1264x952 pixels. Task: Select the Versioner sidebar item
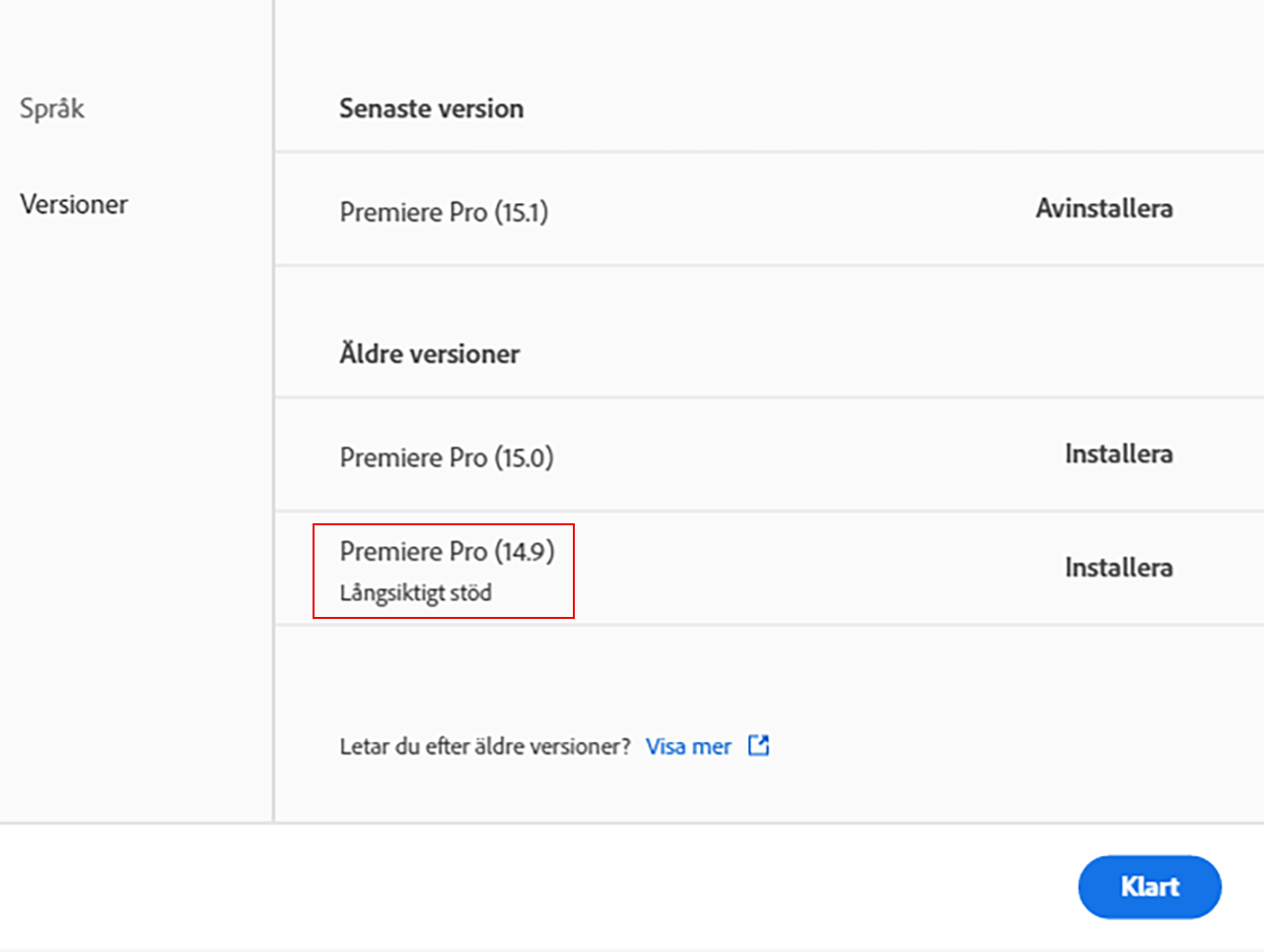pyautogui.click(x=74, y=205)
